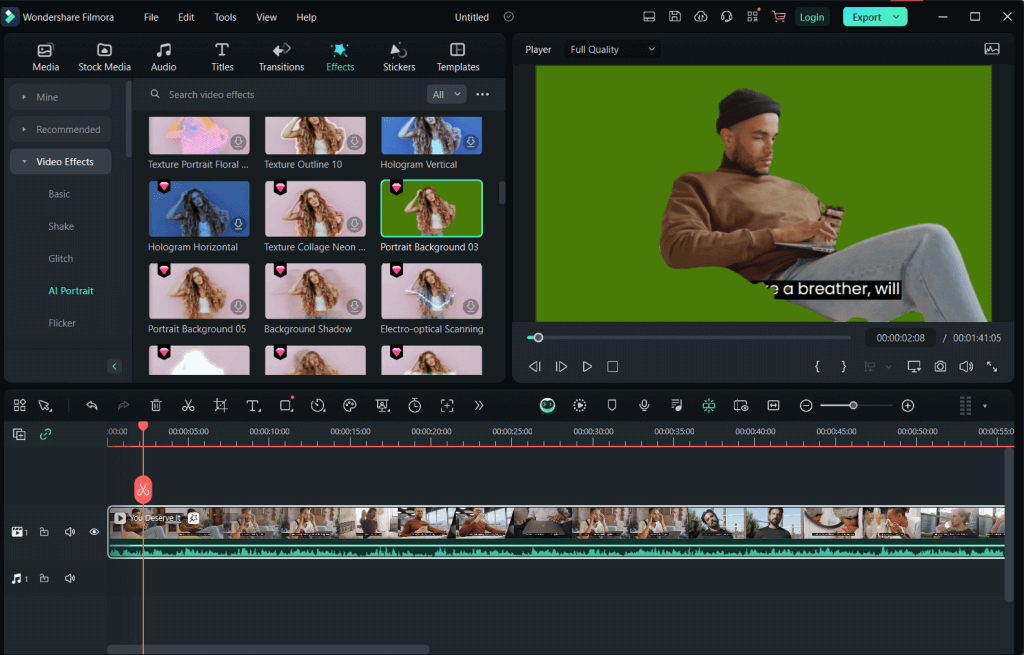The height and width of the screenshot is (655, 1024).
Task: Open the effects panel more options menu
Action: click(x=483, y=95)
